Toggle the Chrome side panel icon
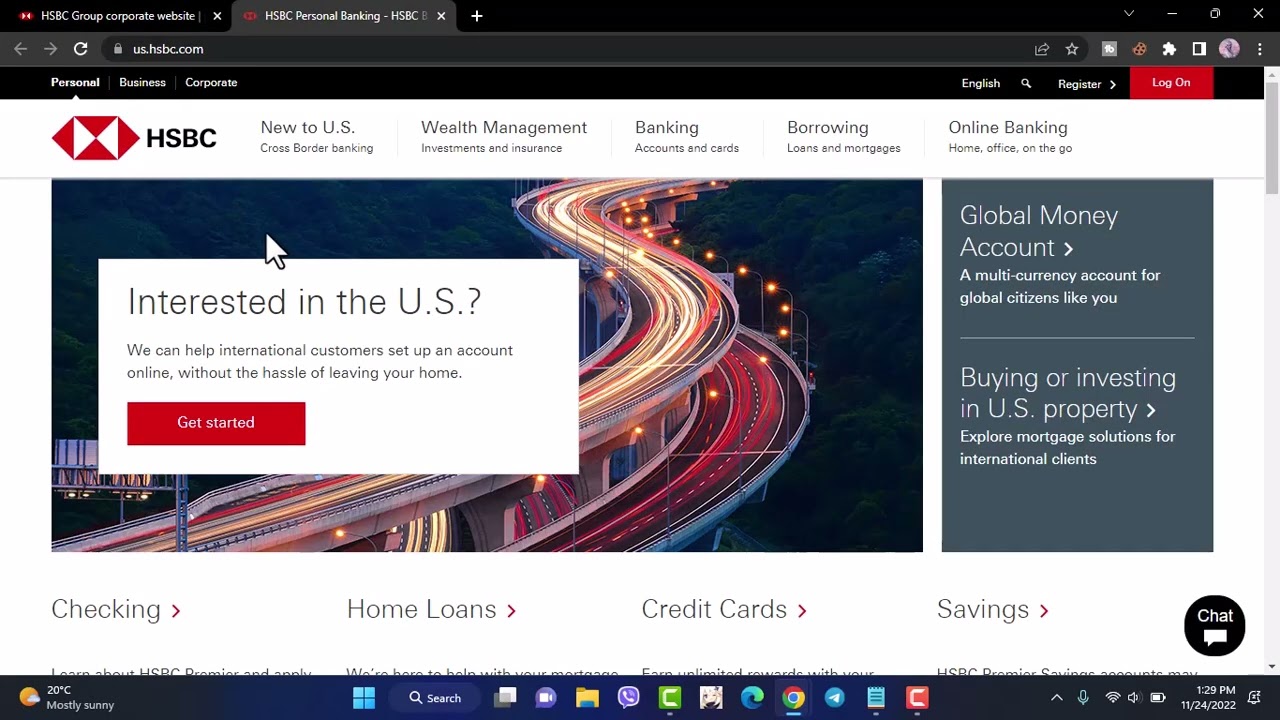The height and width of the screenshot is (720, 1280). tap(1199, 49)
